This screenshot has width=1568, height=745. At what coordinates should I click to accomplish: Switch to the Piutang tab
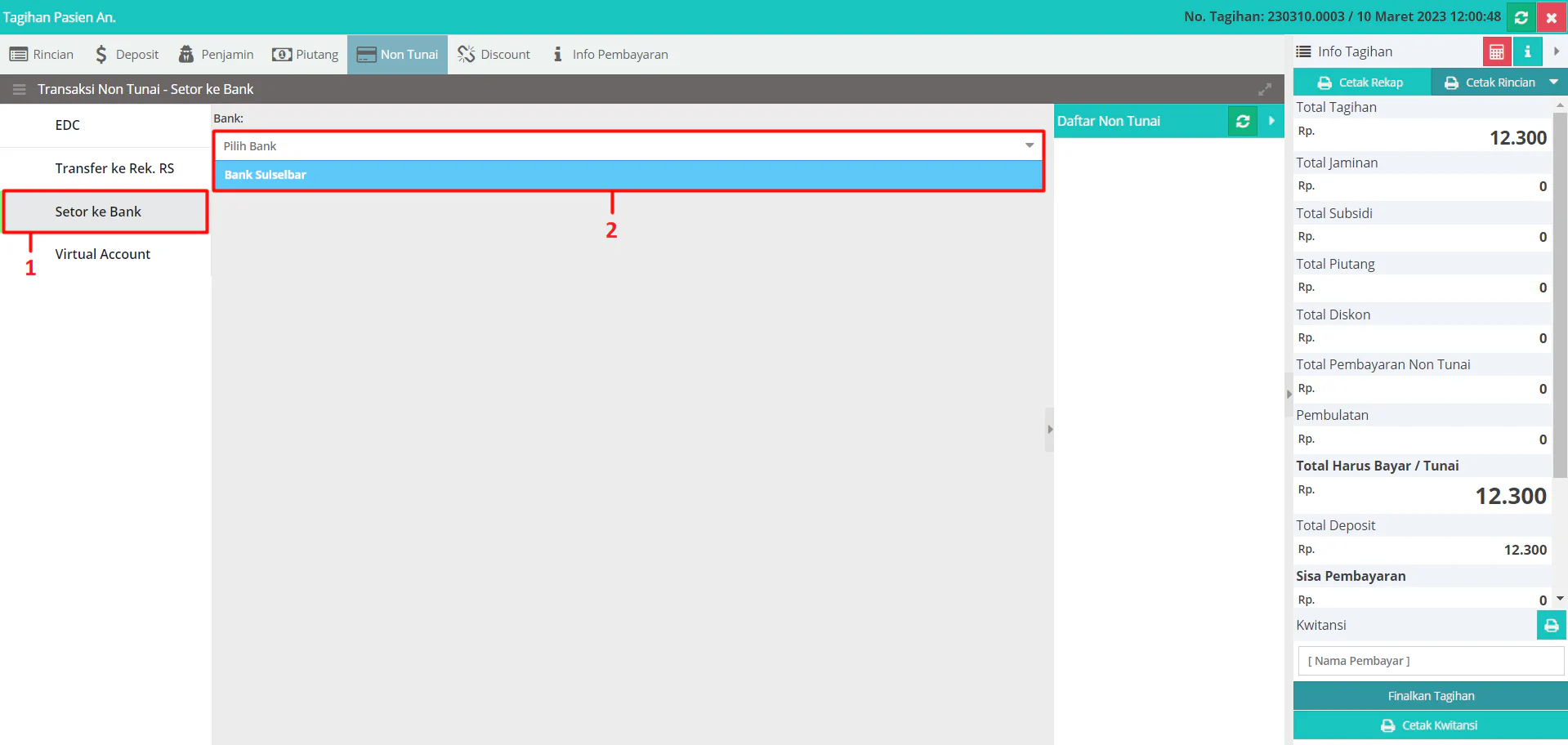point(306,55)
